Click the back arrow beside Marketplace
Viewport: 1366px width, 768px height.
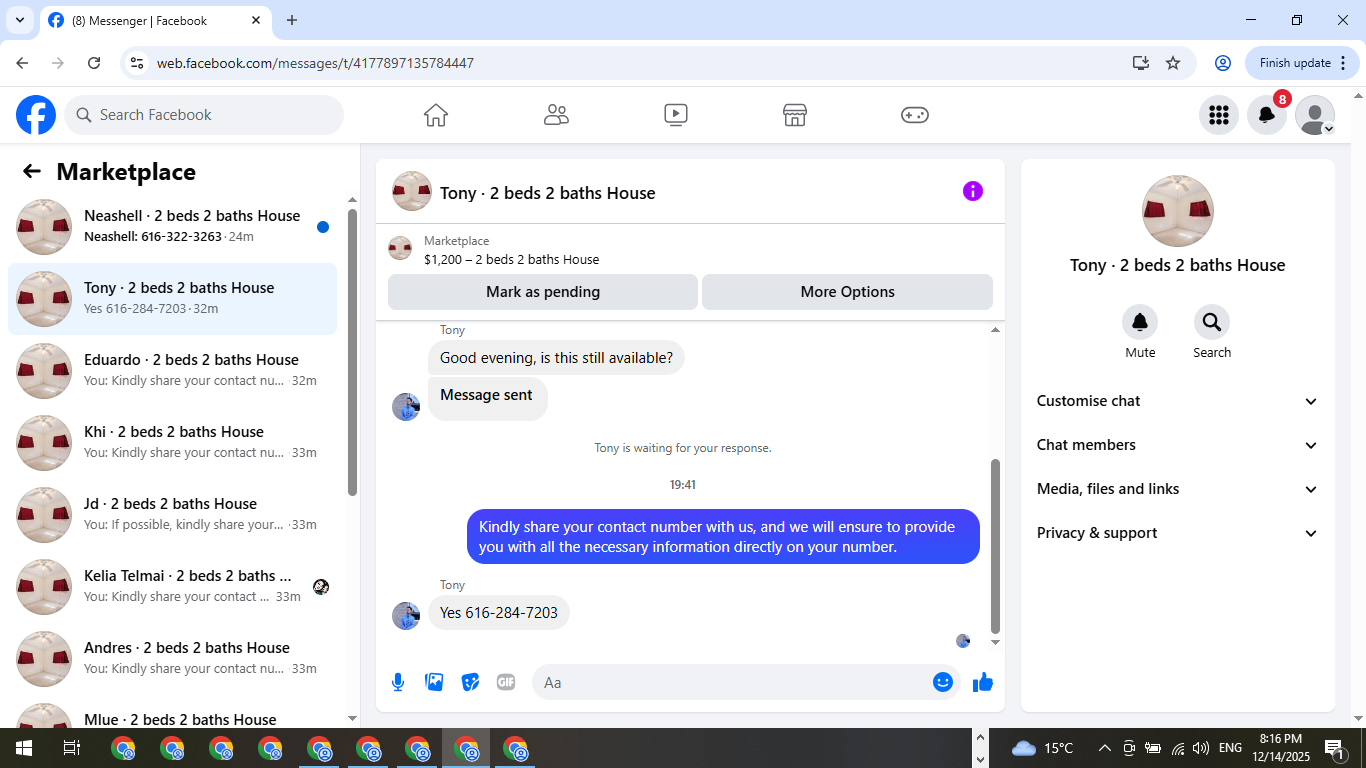click(32, 171)
